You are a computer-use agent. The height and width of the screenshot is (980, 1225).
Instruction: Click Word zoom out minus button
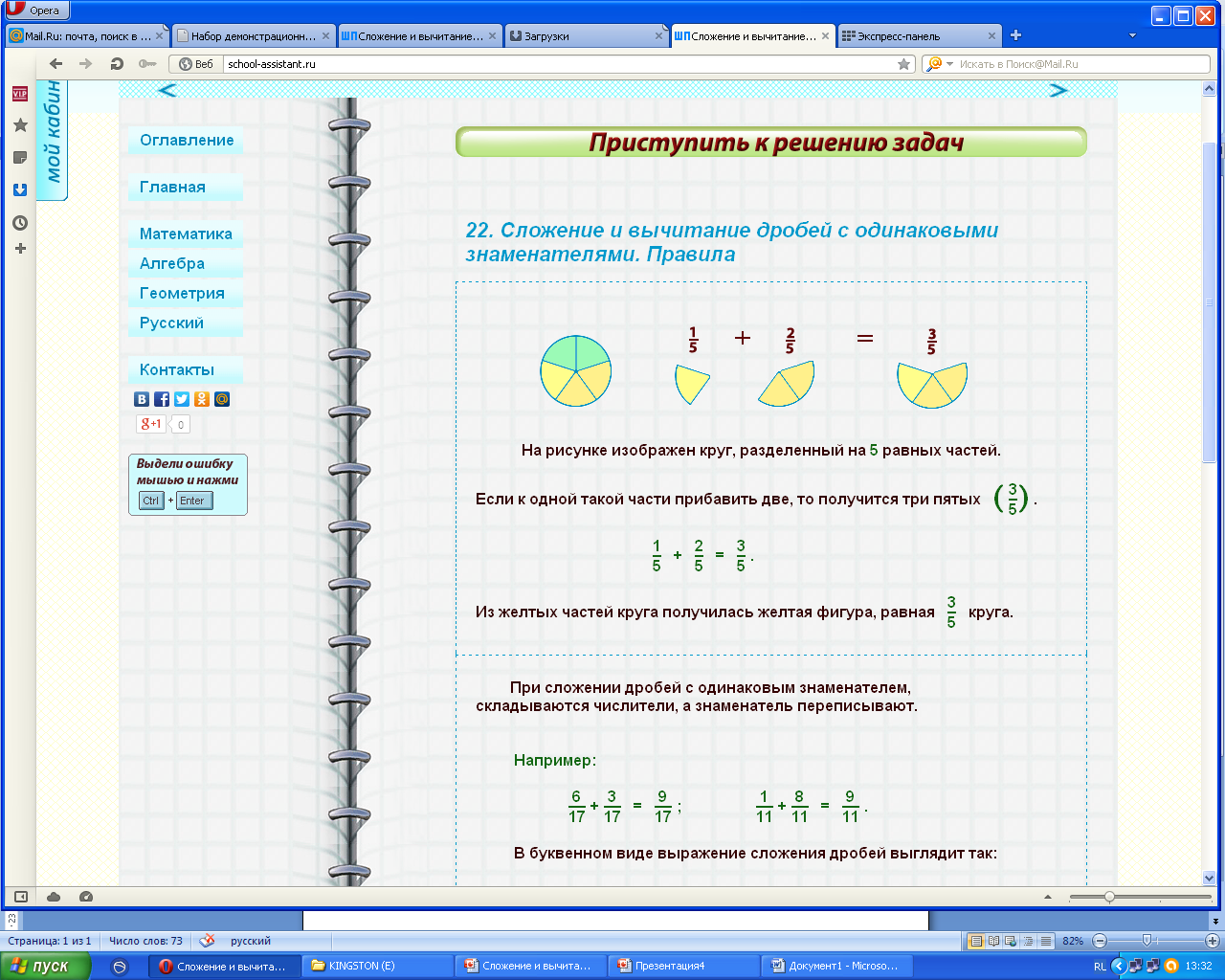[x=1100, y=941]
